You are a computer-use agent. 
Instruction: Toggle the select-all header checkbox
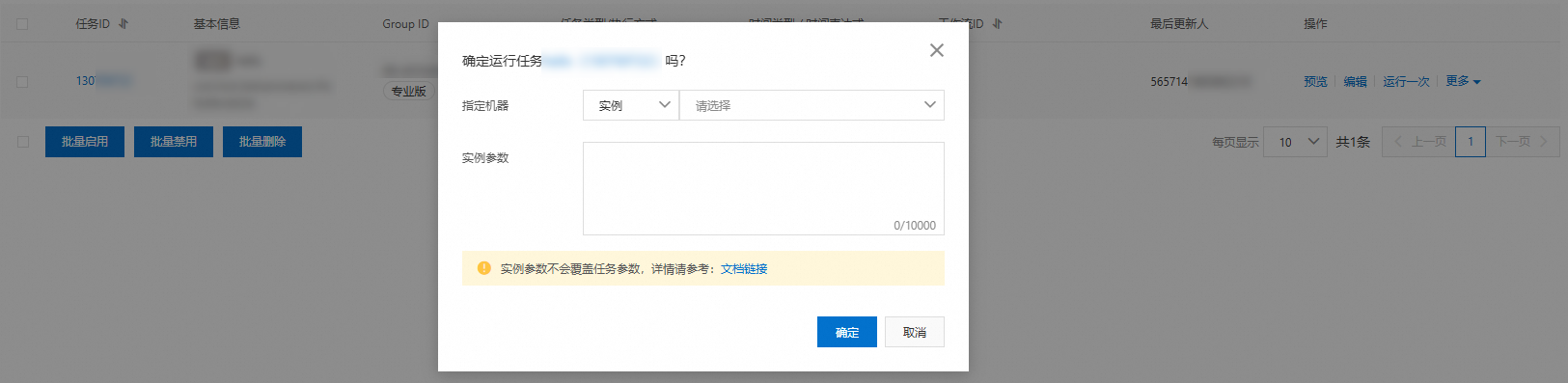click(22, 24)
